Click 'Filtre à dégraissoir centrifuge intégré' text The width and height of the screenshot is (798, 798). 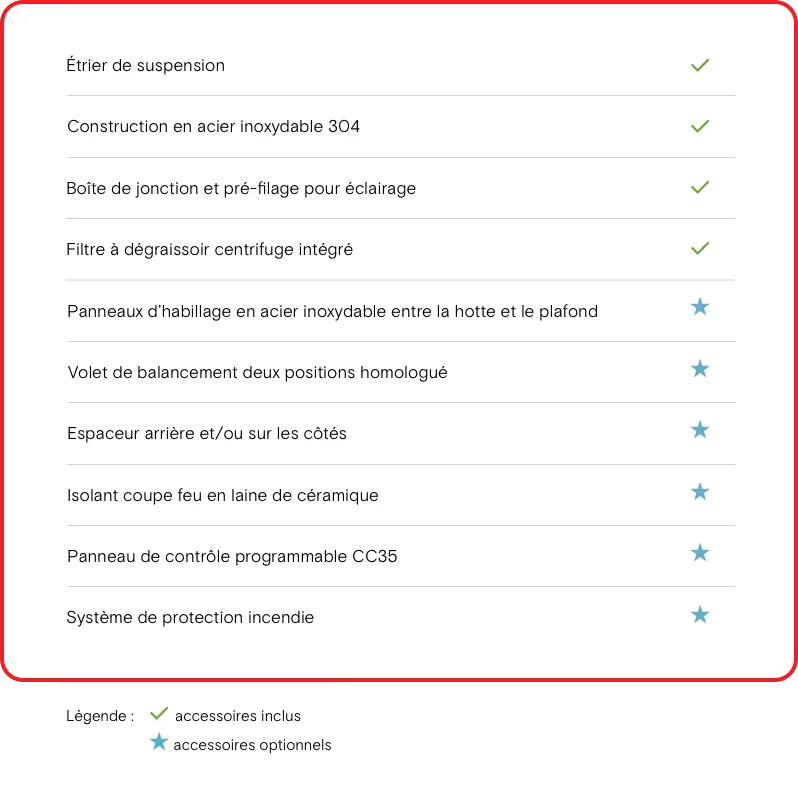pos(209,249)
